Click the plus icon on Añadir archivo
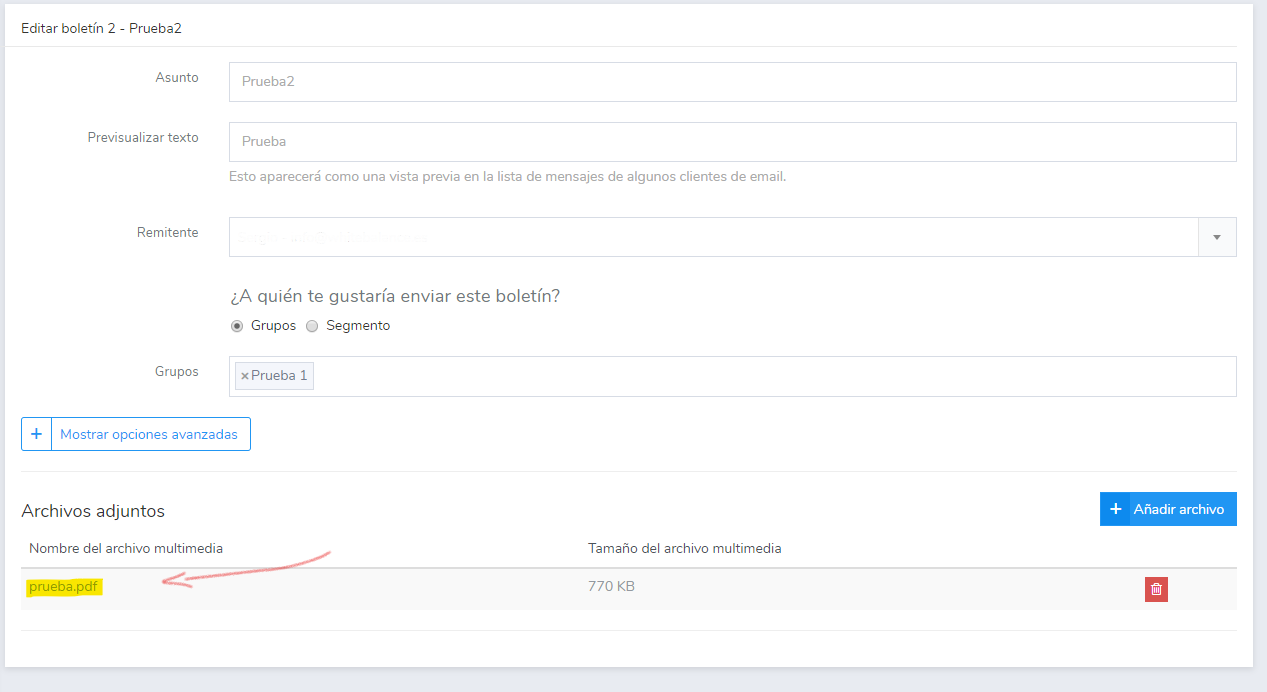Viewport: 1267px width, 692px height. tap(1115, 509)
